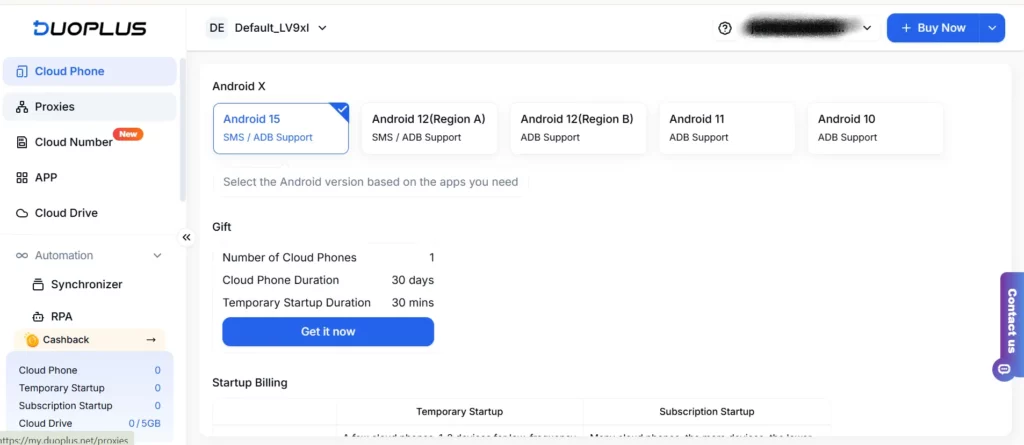Click the Synchronizer icon
This screenshot has height=445, width=1024.
coord(38,284)
